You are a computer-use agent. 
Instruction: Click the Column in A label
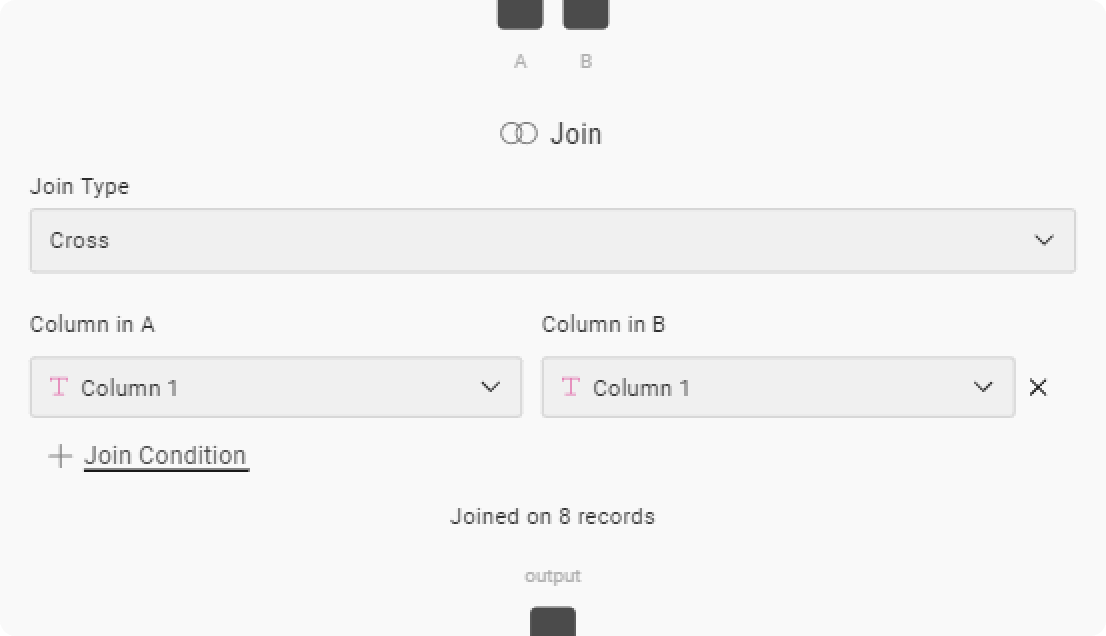click(92, 324)
